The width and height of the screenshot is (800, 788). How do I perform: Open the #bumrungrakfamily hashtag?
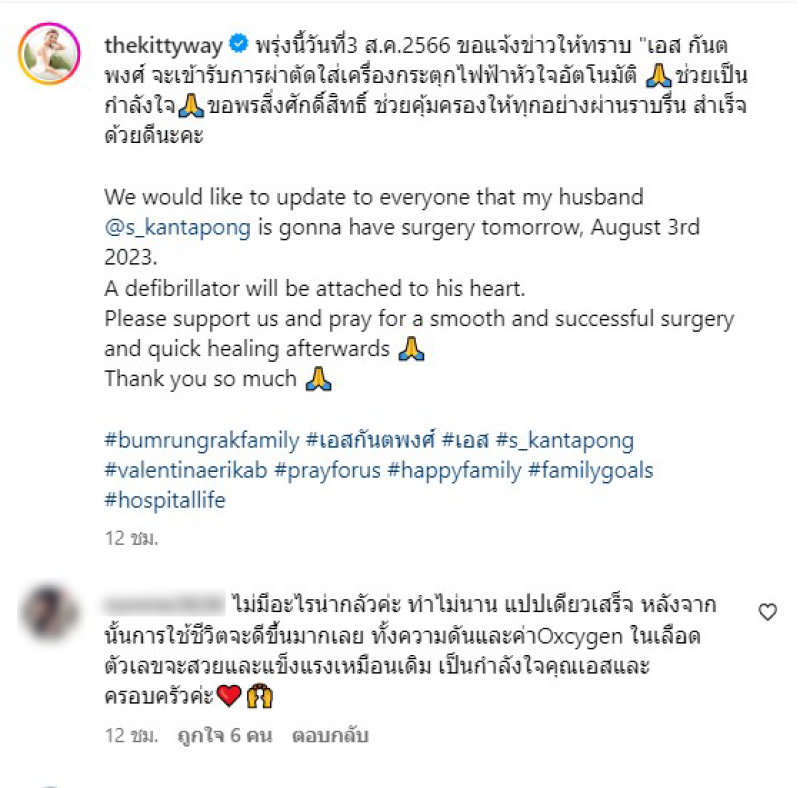click(x=202, y=440)
